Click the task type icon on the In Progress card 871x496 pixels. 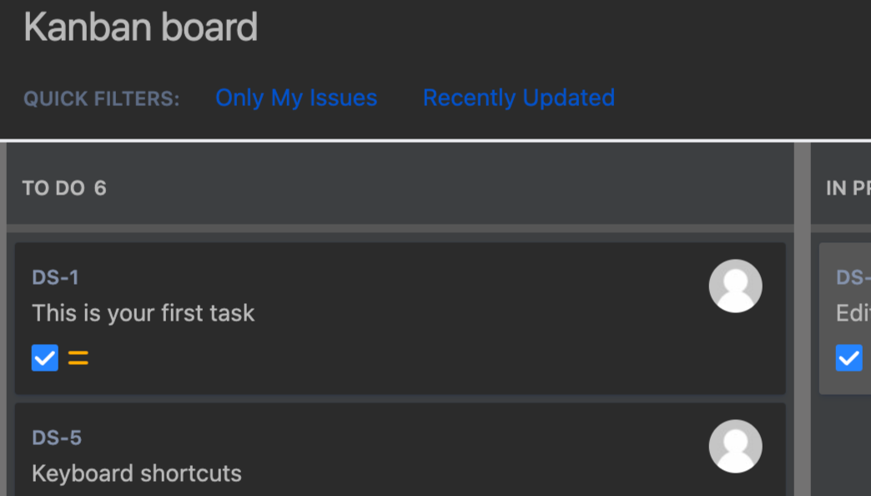pos(849,357)
